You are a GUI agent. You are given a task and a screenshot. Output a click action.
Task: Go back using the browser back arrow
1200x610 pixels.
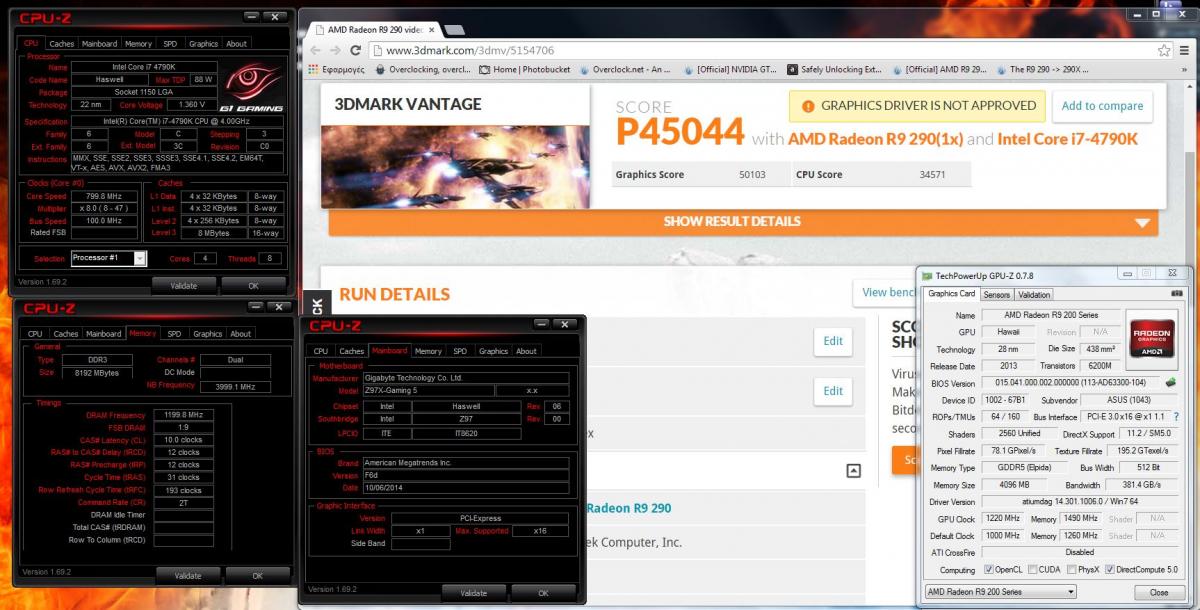tap(315, 50)
